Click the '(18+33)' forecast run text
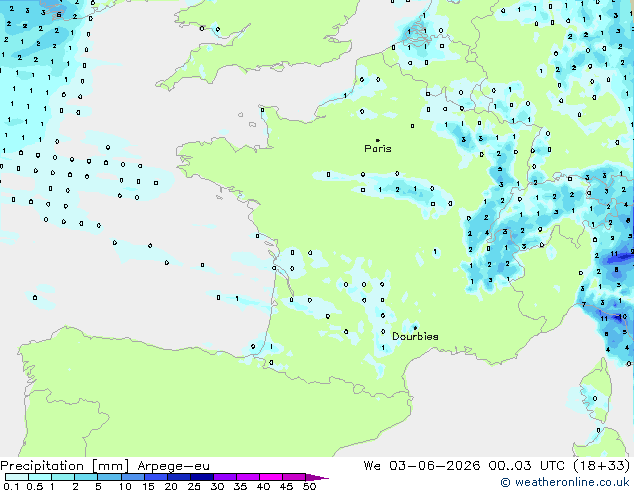The image size is (634, 490). (601, 466)
